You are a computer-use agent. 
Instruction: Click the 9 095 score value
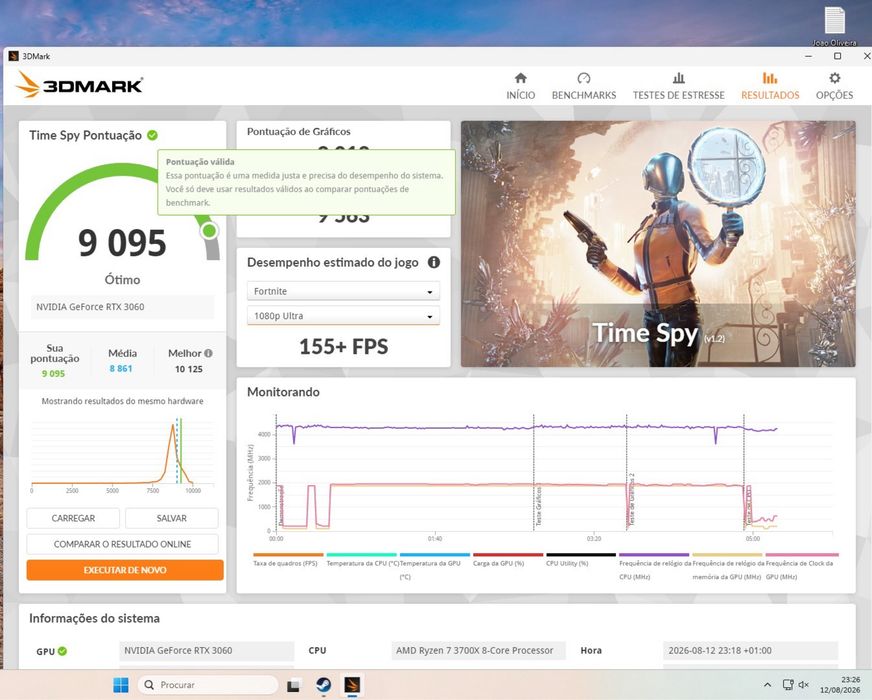122,243
